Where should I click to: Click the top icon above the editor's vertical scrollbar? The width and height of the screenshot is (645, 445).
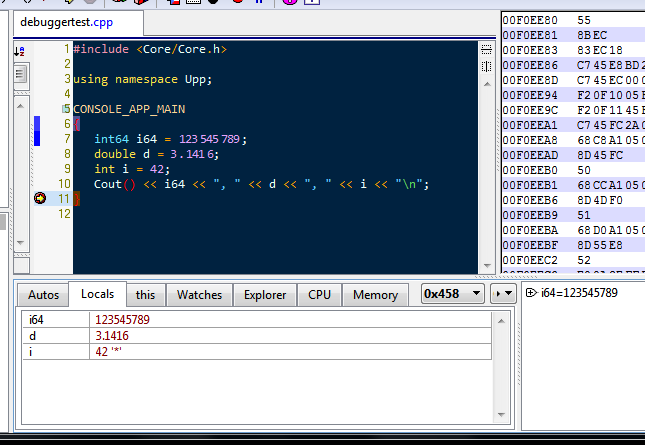[x=487, y=48]
